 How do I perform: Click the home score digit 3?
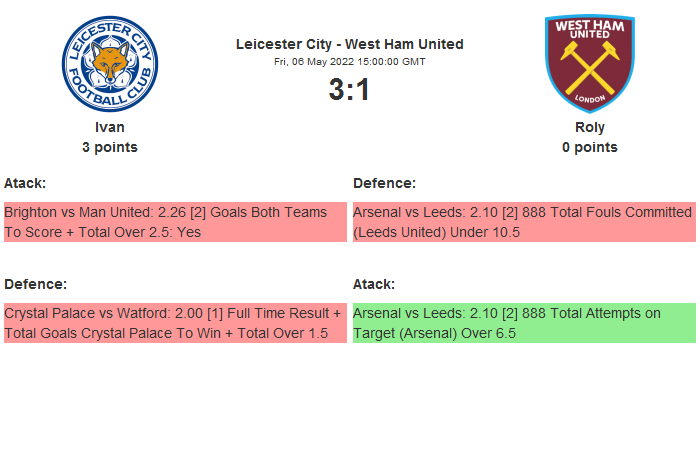point(336,90)
